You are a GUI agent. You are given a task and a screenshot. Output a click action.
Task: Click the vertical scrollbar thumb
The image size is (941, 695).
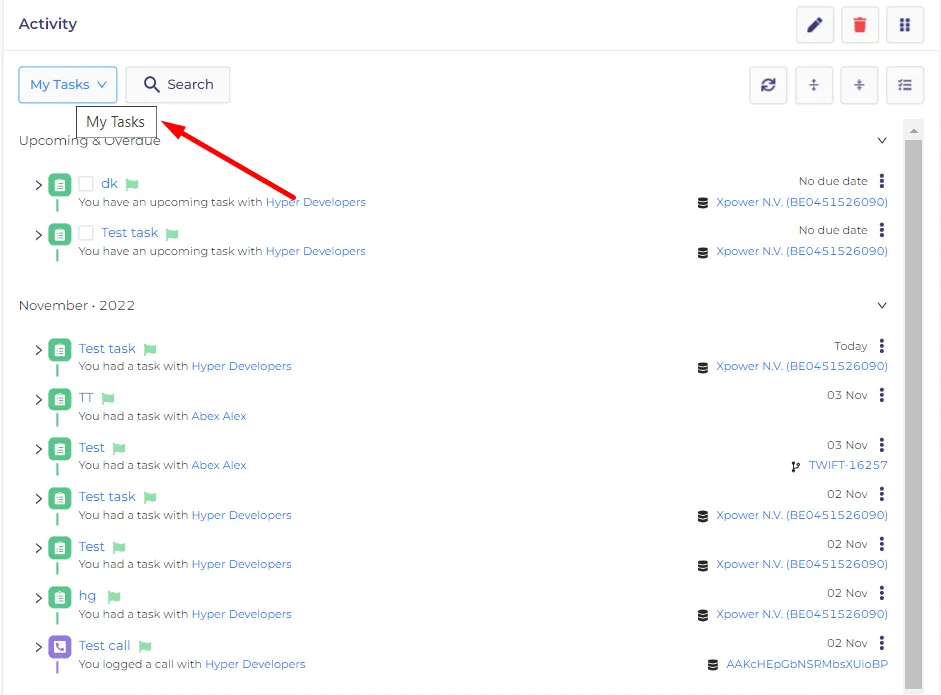coord(913,414)
